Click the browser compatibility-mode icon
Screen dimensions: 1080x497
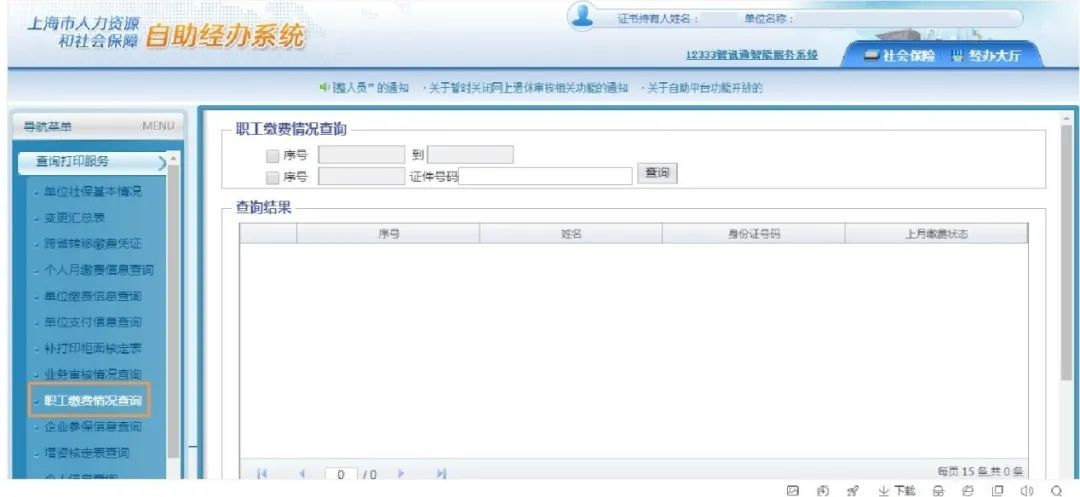(968, 490)
